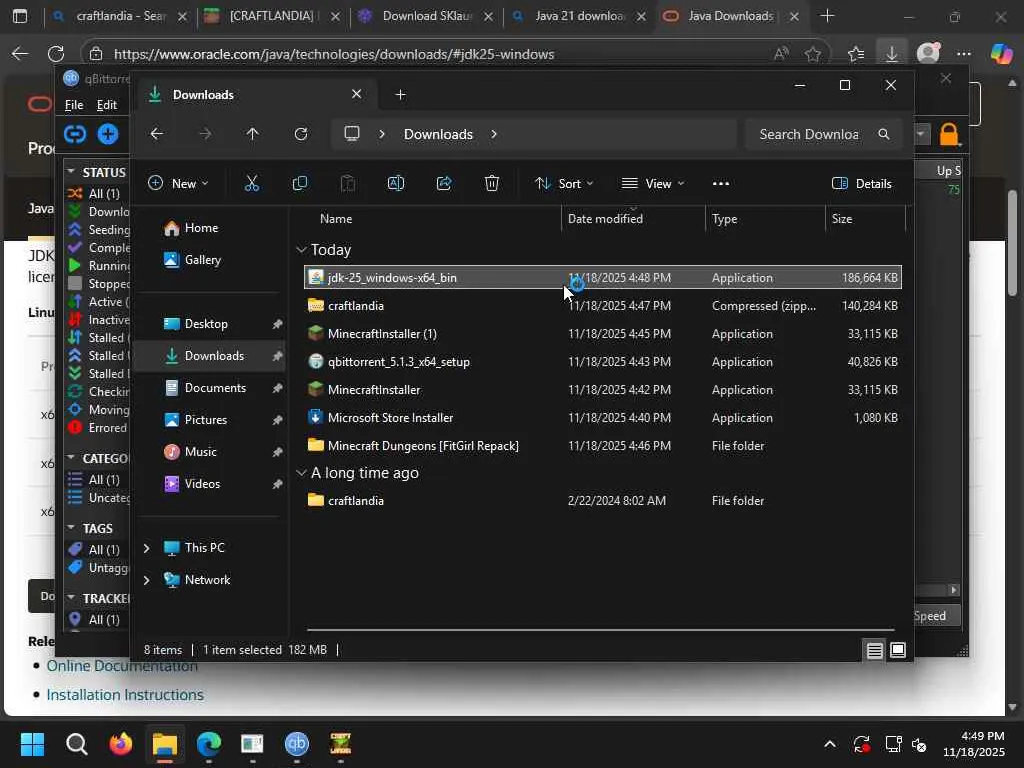Open Firefox from the taskbar

coord(120,744)
